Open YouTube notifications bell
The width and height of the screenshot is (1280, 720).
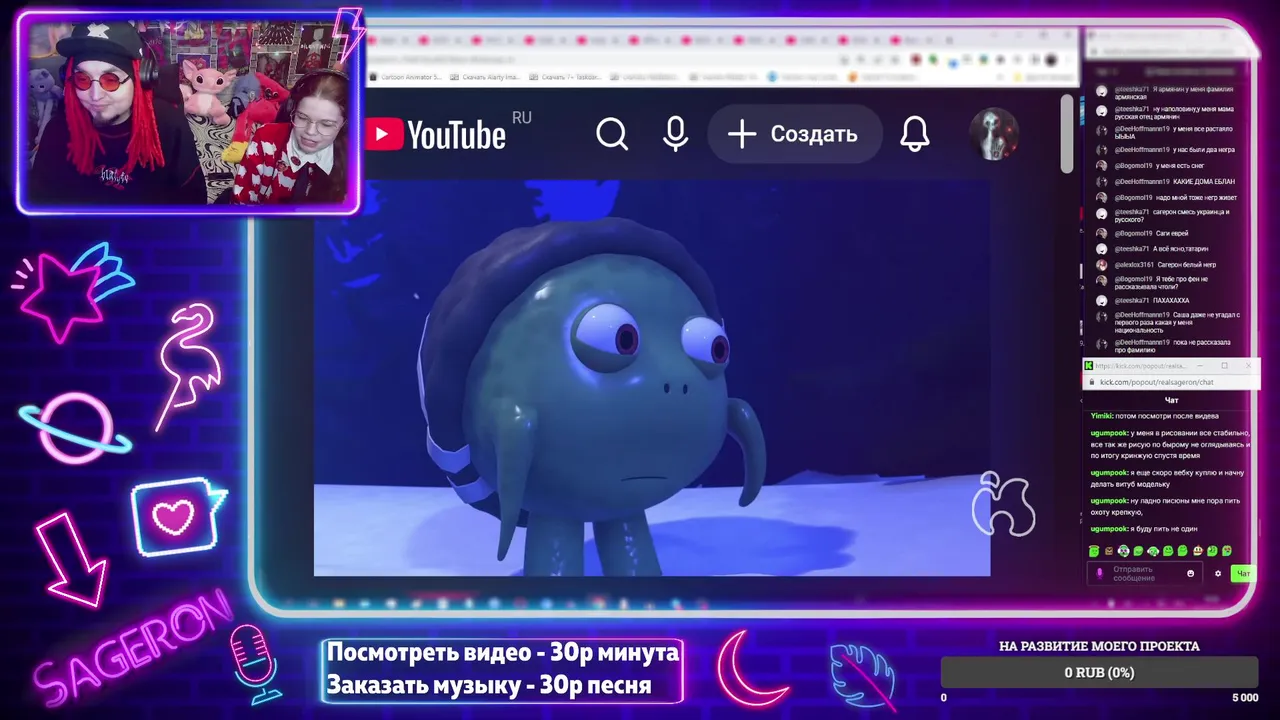pyautogui.click(x=914, y=134)
